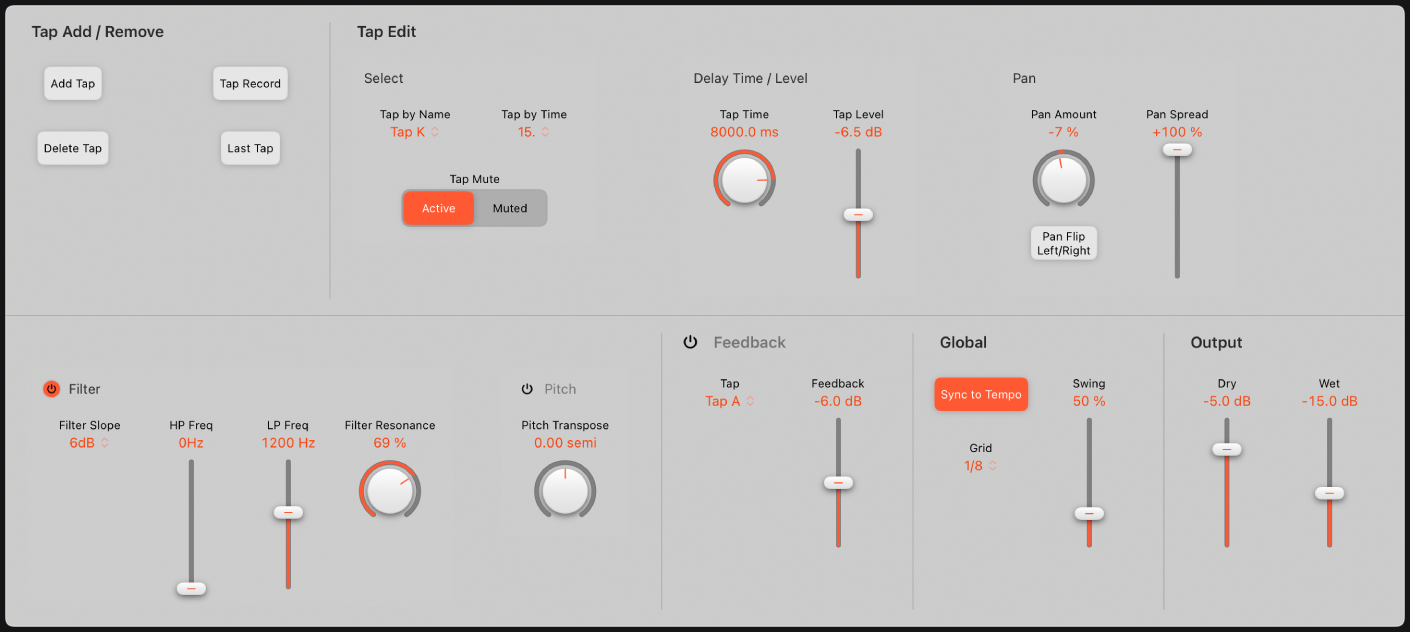Adjust the Tap Level slider
The width and height of the screenshot is (1410, 634).
pos(858,214)
